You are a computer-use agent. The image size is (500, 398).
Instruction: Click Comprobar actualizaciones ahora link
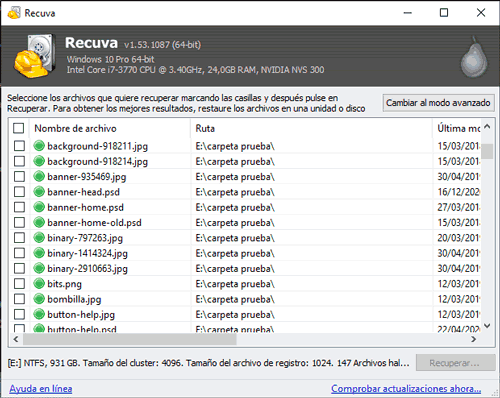[406, 389]
